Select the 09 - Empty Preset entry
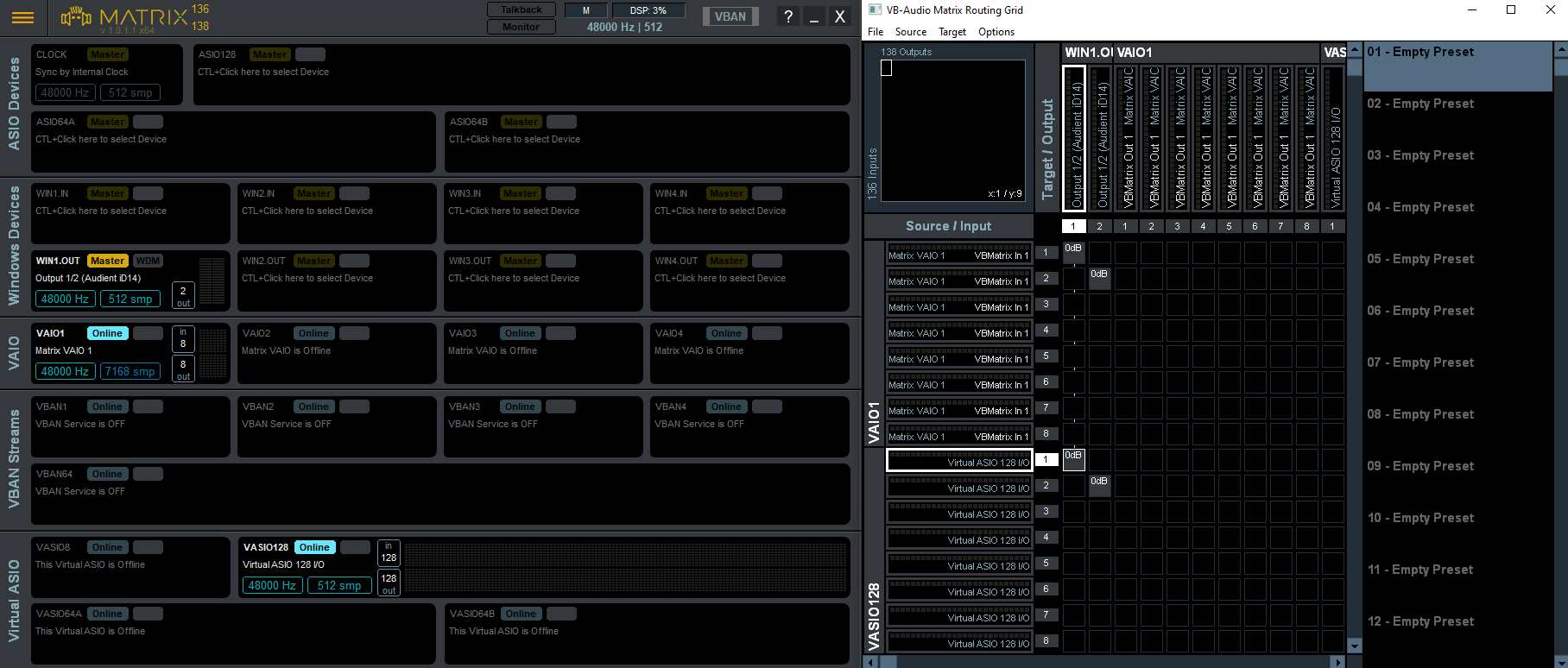Screen dimensions: 1568x668 (x=1458, y=480)
